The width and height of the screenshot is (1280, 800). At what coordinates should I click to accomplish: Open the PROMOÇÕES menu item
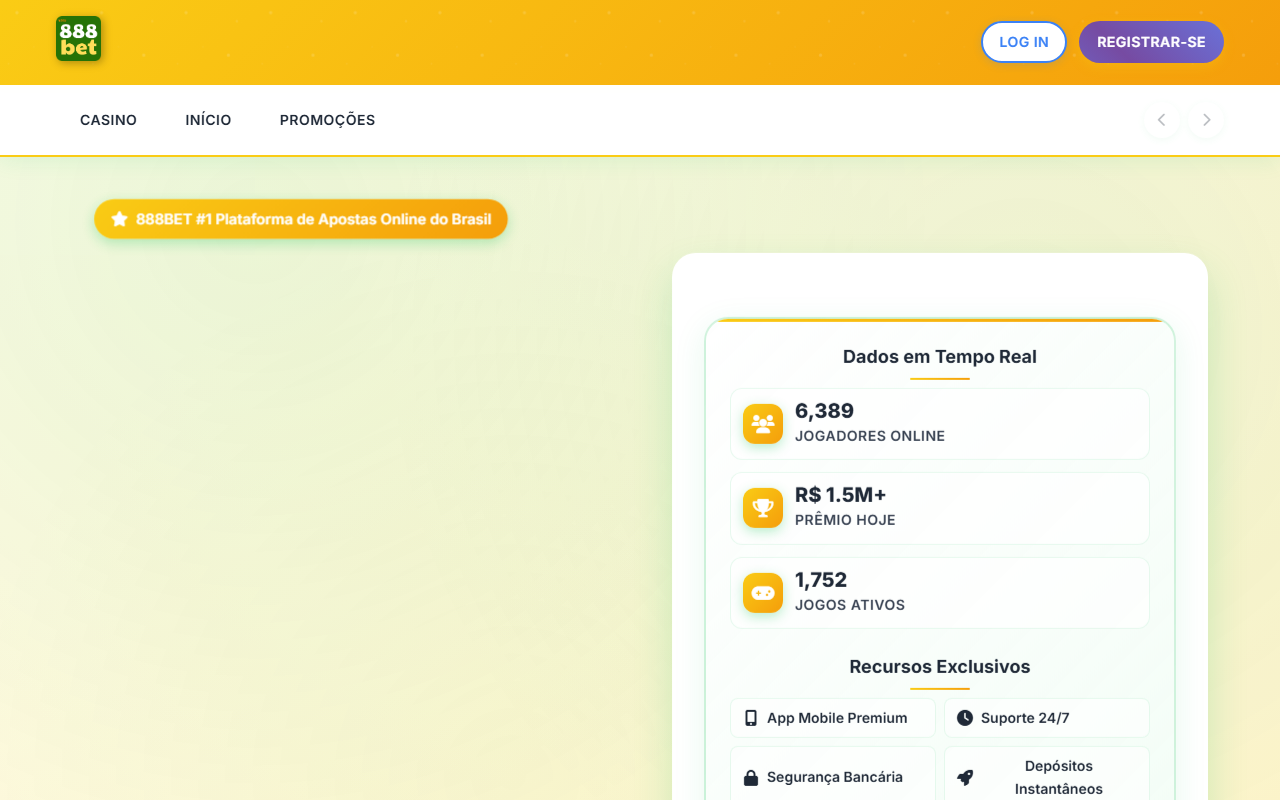(327, 120)
